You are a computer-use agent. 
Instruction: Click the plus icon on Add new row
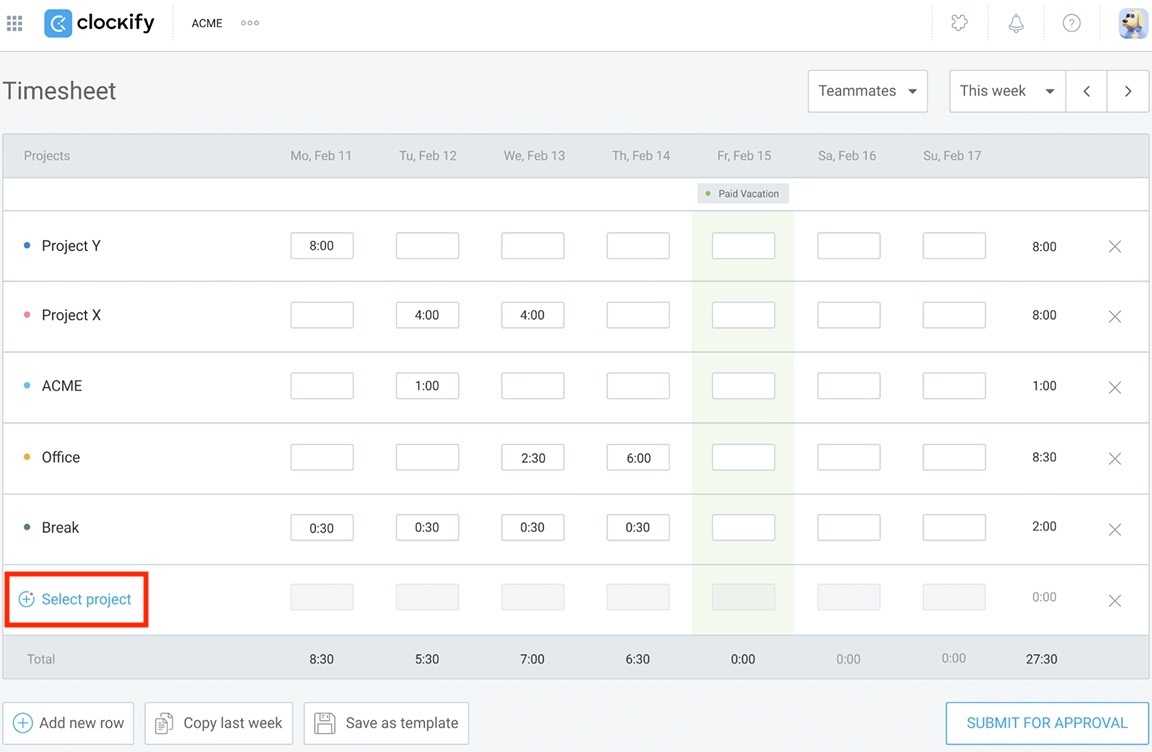pyautogui.click(x=22, y=722)
